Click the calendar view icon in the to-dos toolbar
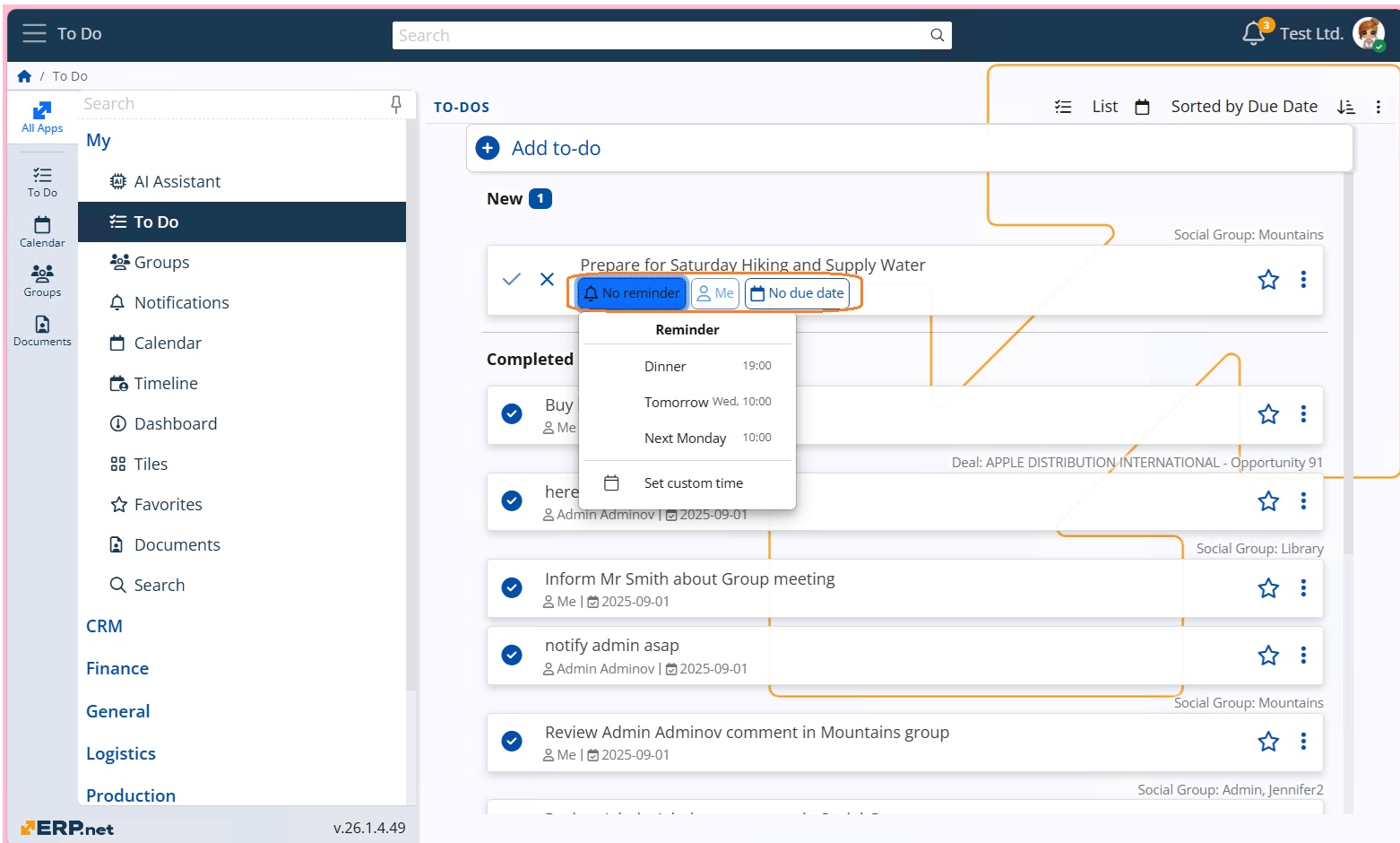 [x=1142, y=107]
